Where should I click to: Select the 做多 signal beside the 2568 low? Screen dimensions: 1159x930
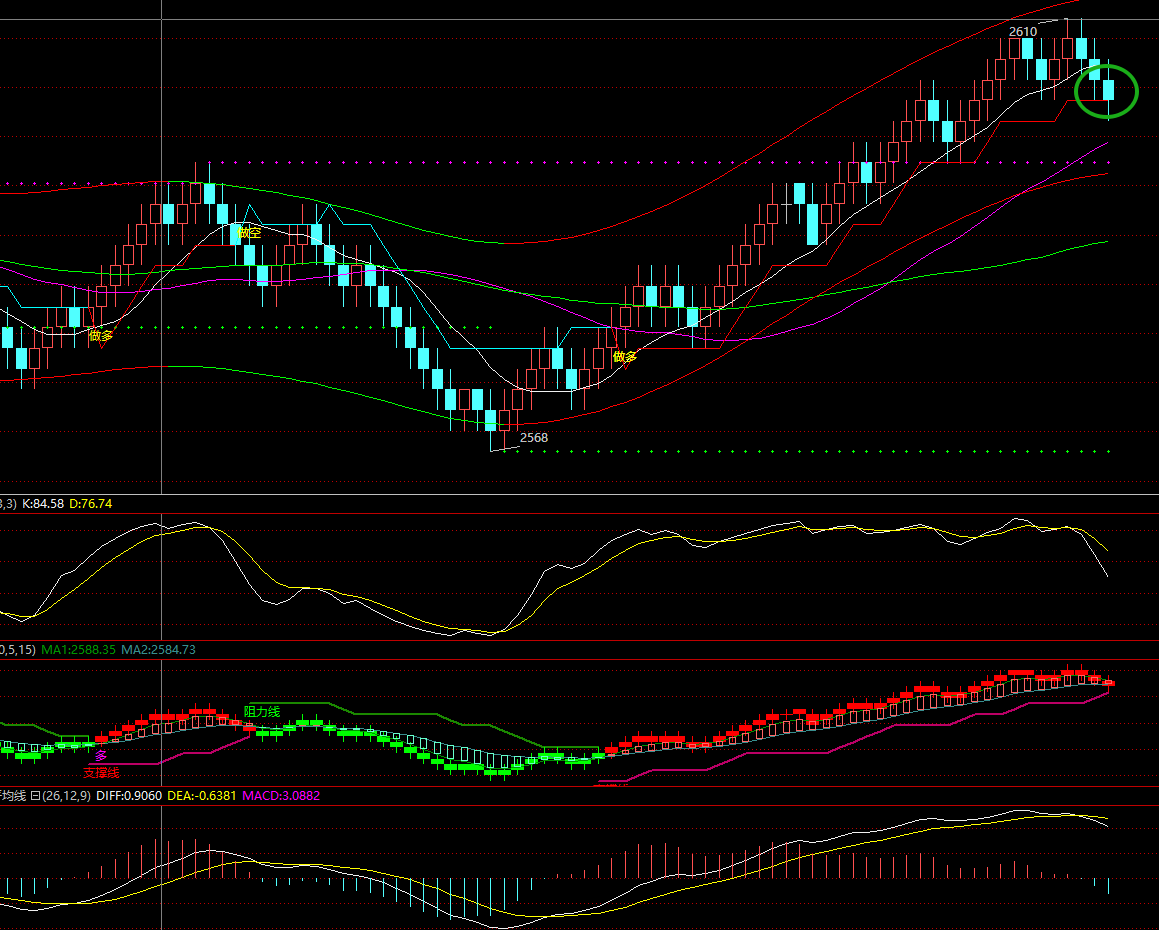[625, 357]
